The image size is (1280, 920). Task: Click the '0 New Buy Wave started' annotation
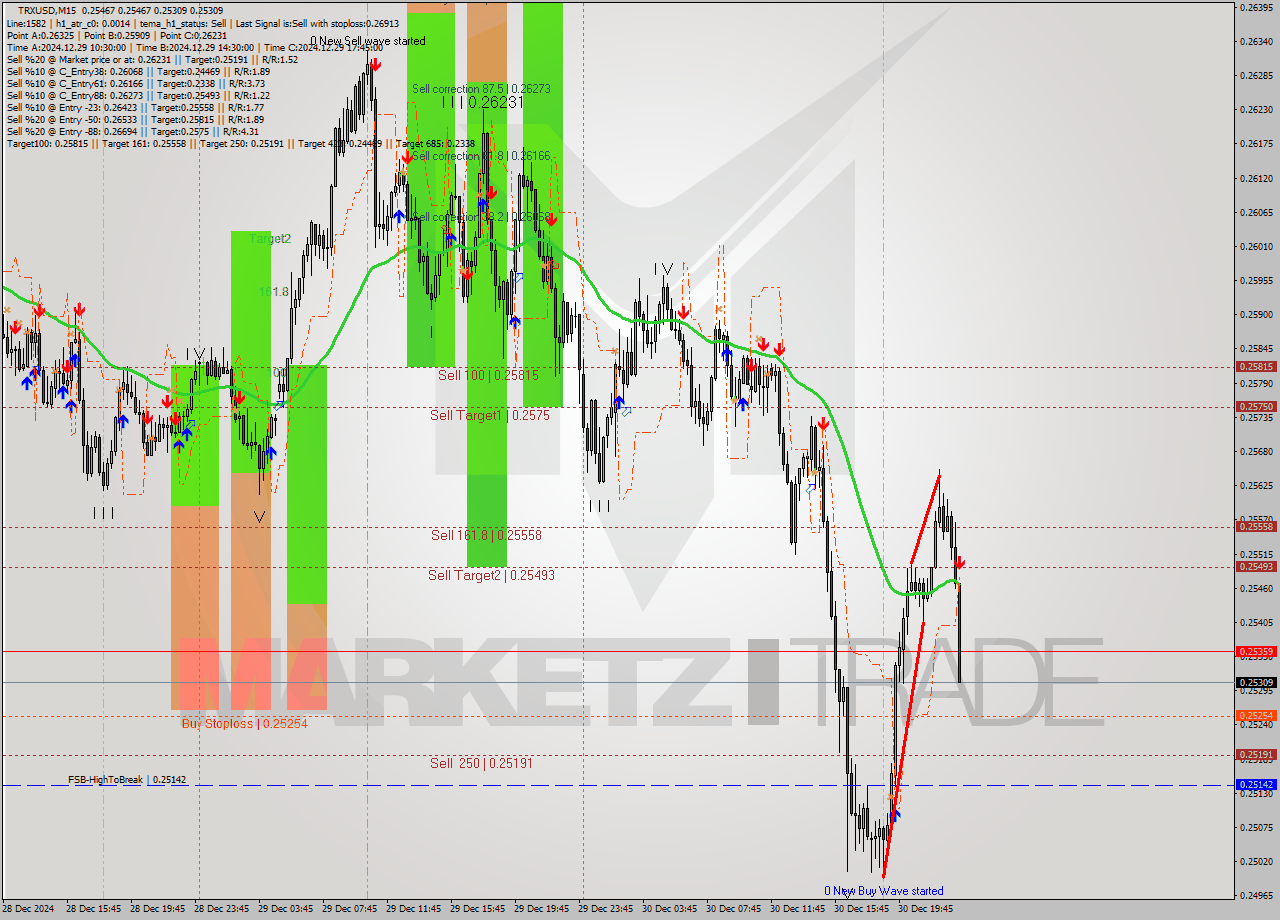pyautogui.click(x=883, y=891)
